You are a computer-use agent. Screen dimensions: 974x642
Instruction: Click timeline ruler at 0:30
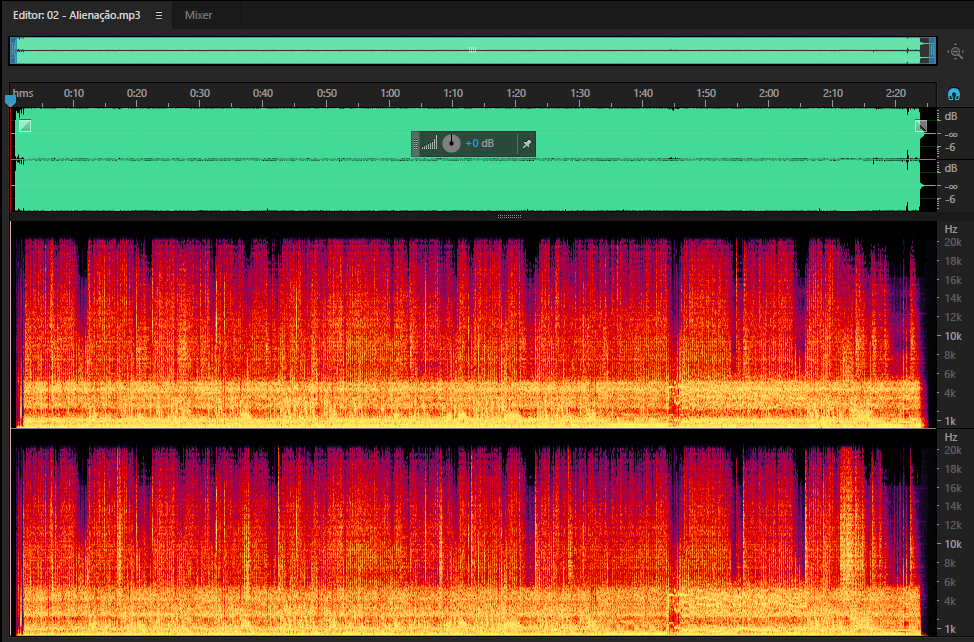200,93
